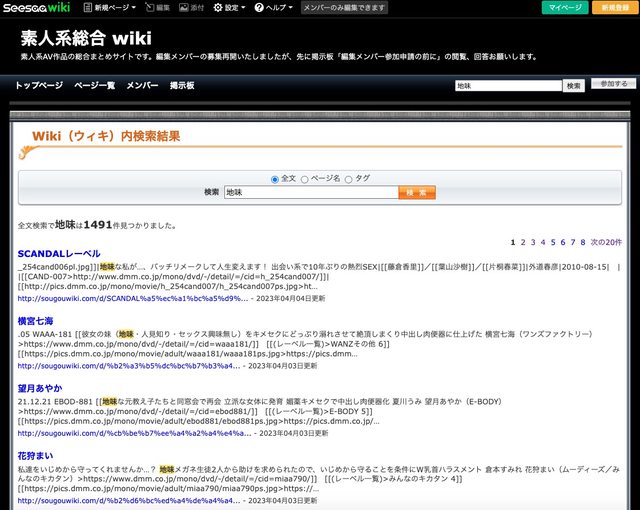Open the 掲示板 navigation item
640x510 pixels.
point(182,86)
